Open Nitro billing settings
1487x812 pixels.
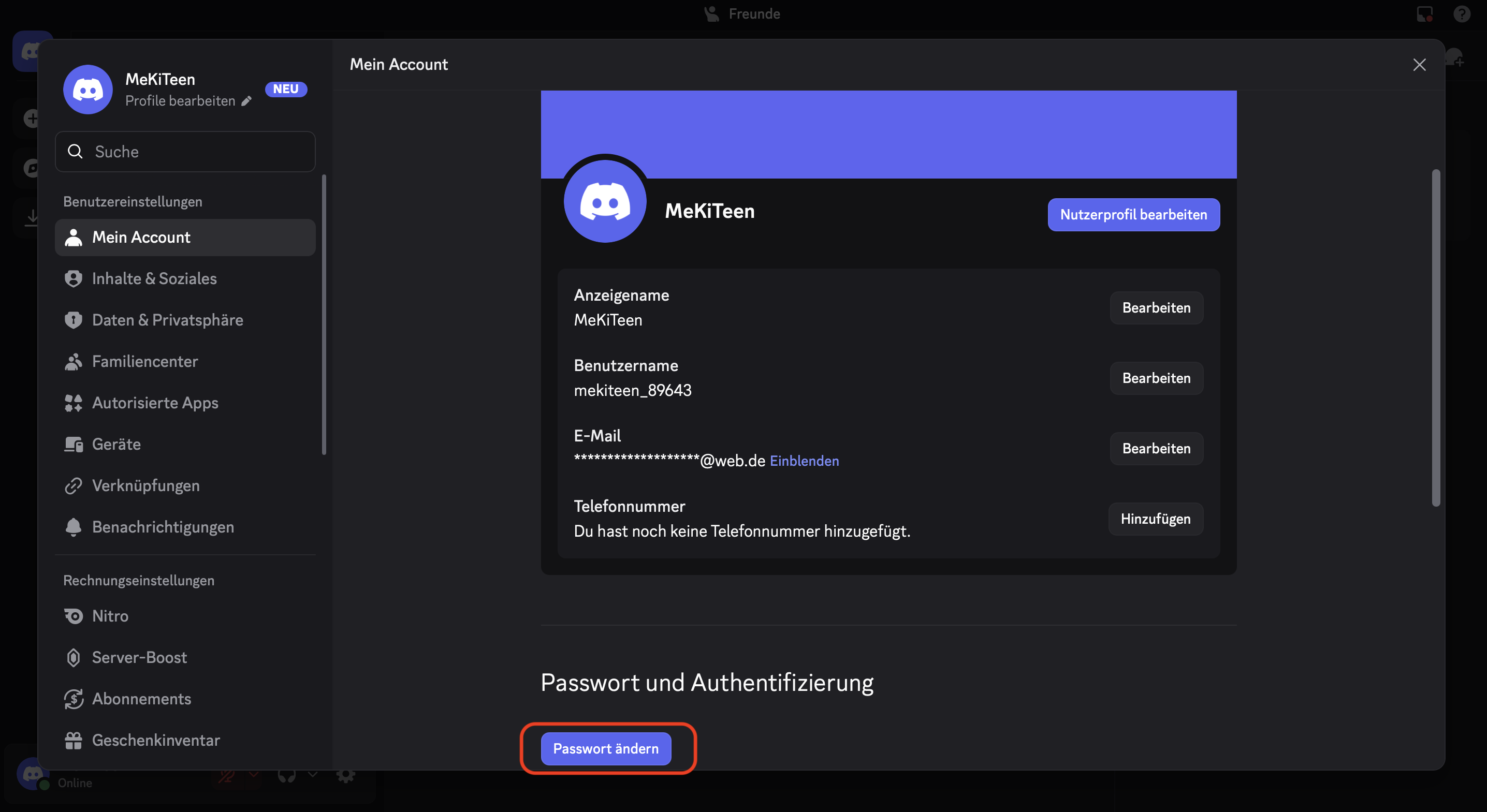click(x=110, y=616)
